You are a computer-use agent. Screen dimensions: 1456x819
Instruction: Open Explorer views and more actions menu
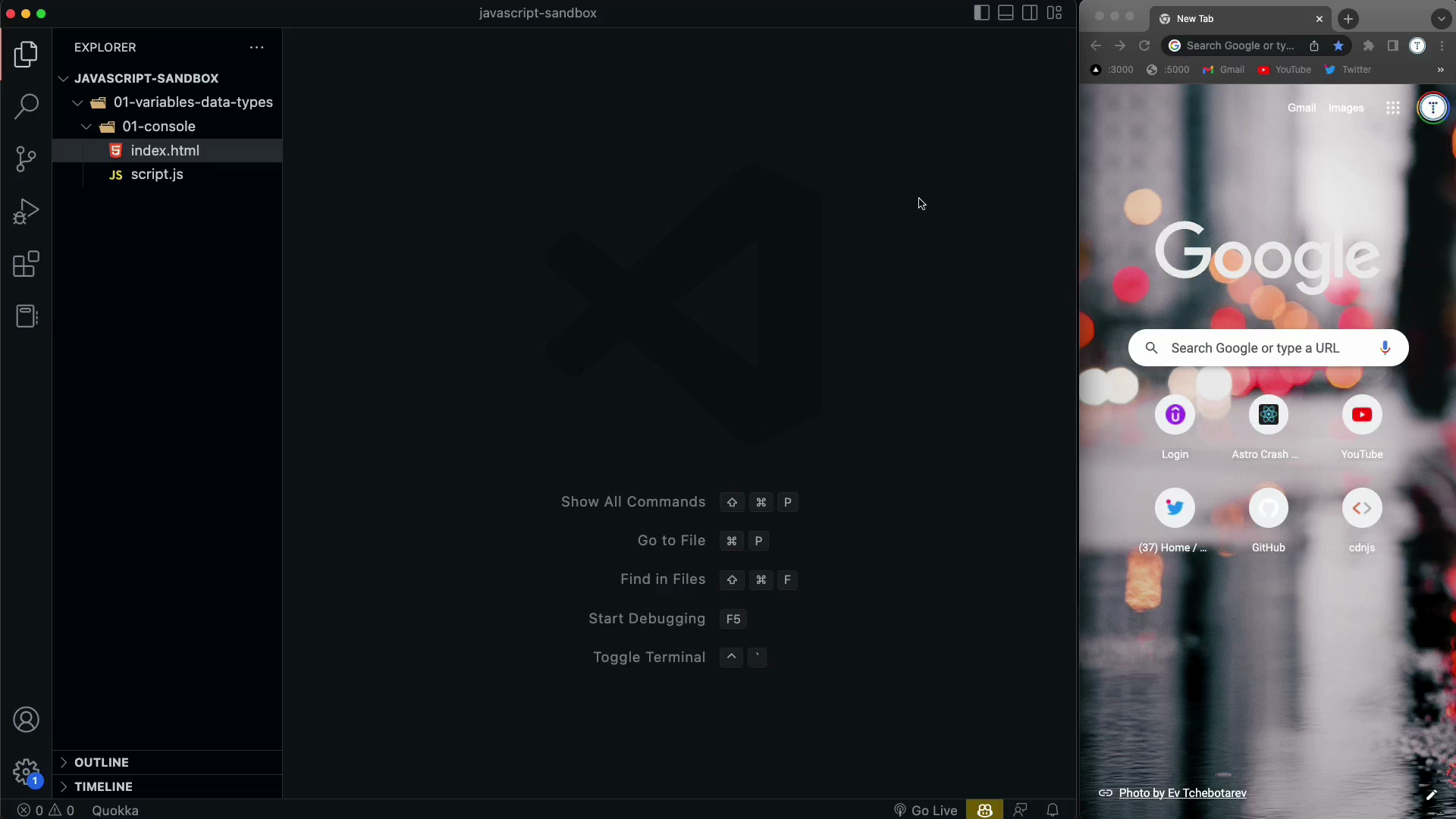[x=257, y=47]
